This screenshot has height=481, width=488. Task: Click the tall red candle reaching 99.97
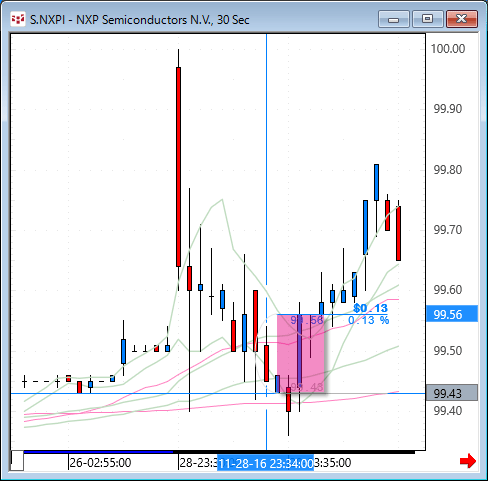click(x=179, y=167)
